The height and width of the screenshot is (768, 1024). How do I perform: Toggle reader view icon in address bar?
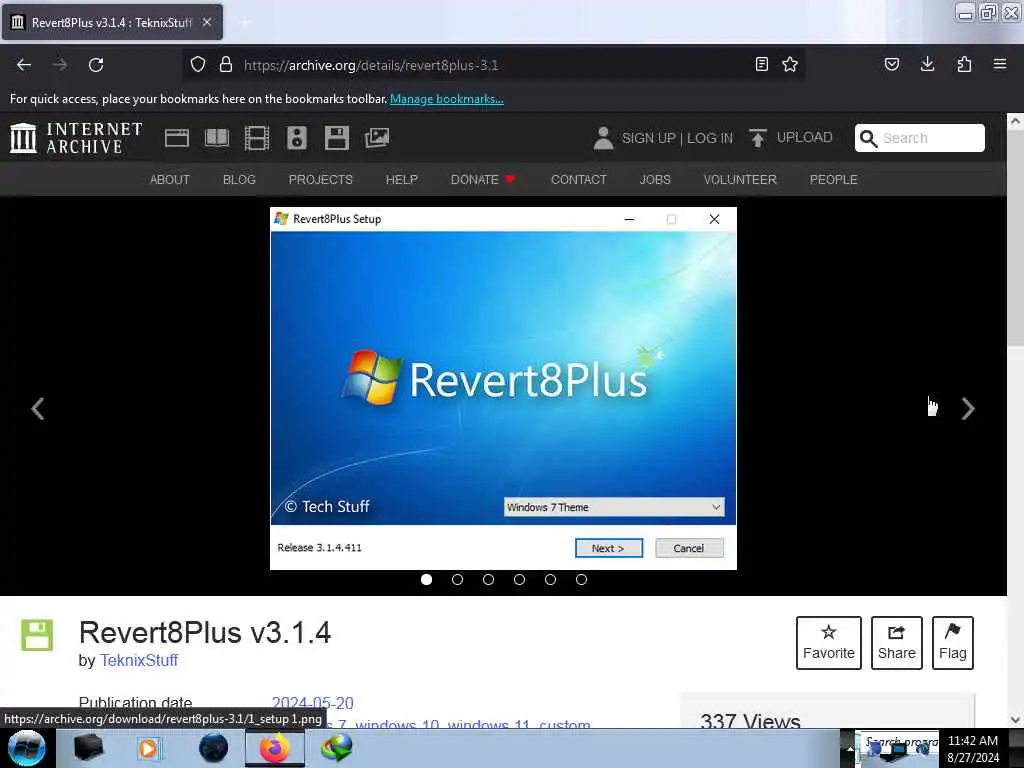tap(761, 64)
